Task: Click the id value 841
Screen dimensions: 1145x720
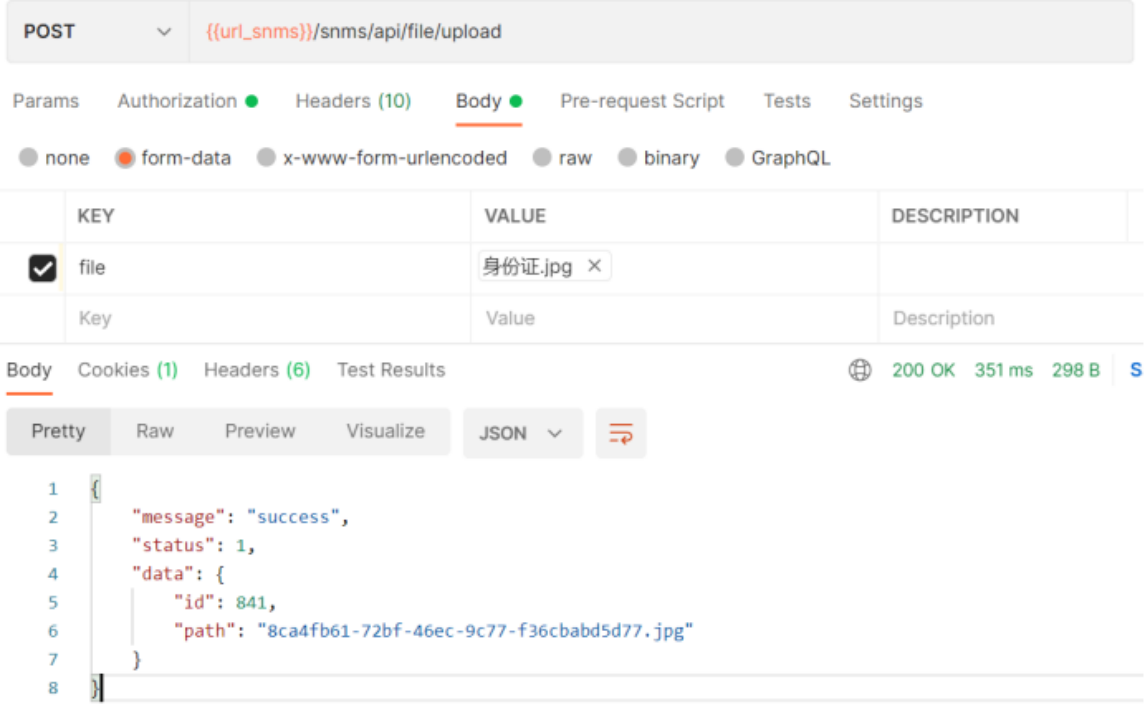Action: (251, 602)
